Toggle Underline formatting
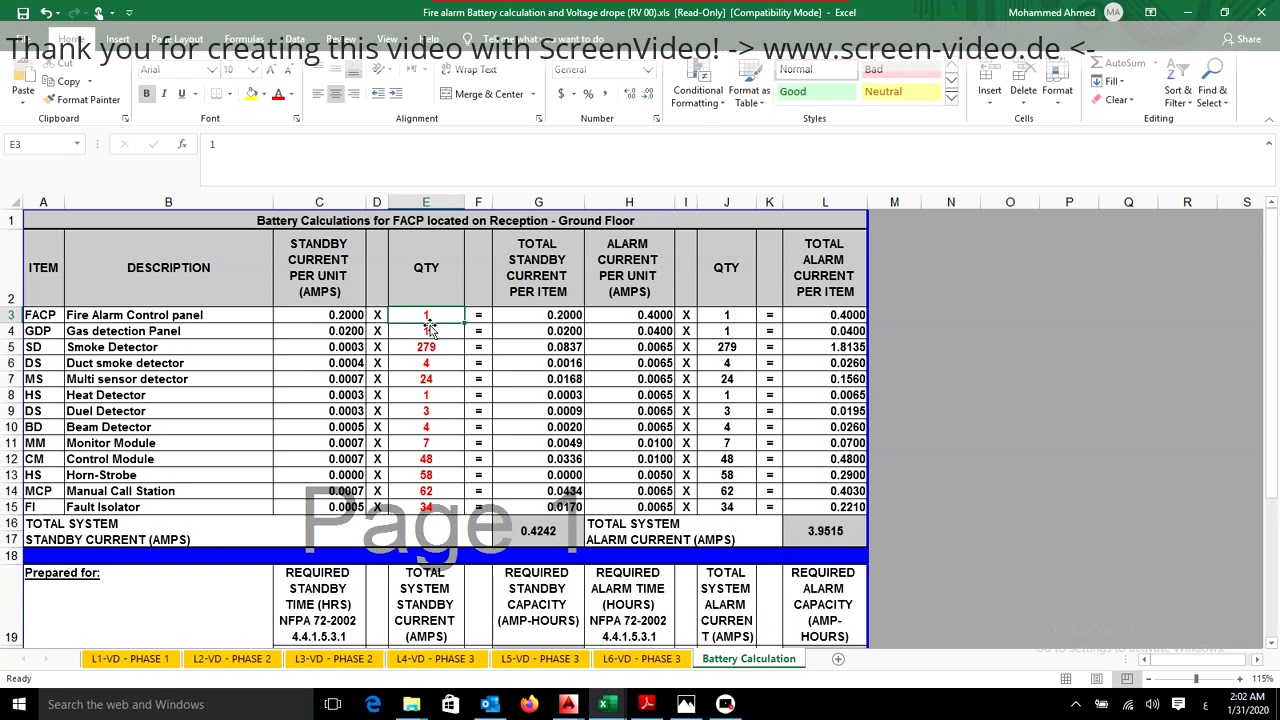Image resolution: width=1280 pixels, height=720 pixels. [x=181, y=94]
